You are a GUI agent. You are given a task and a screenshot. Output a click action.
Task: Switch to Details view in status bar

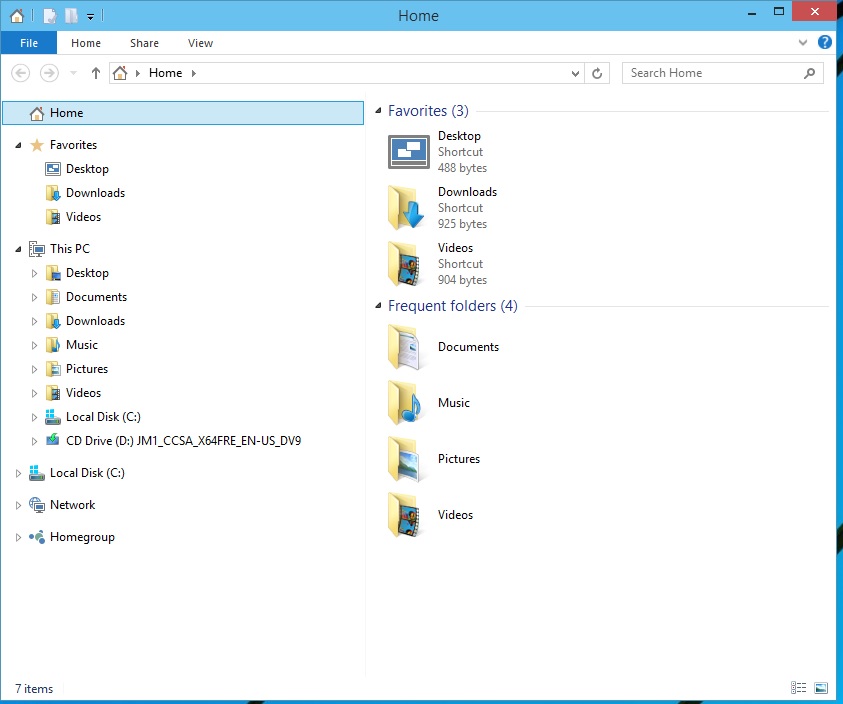pos(798,688)
